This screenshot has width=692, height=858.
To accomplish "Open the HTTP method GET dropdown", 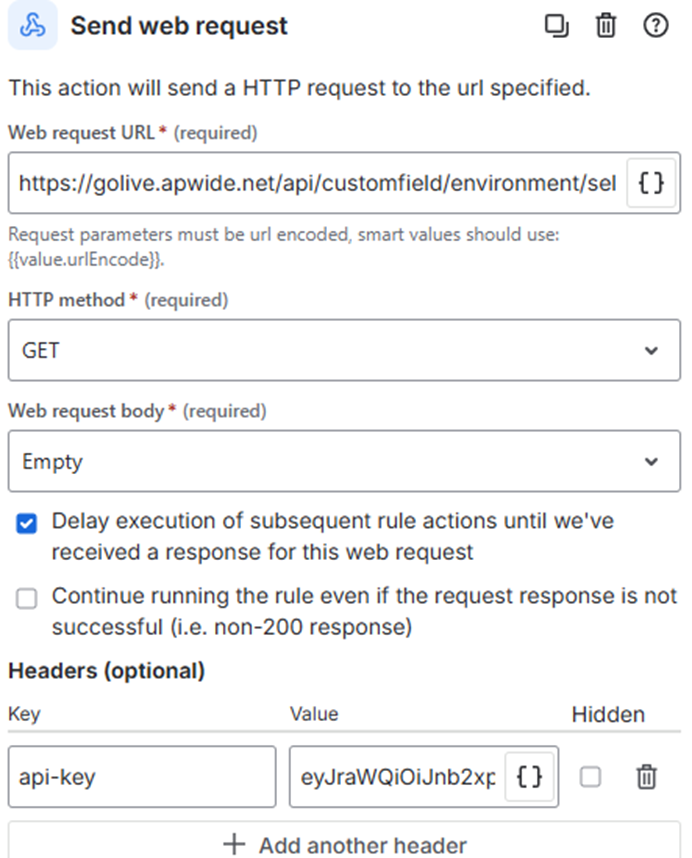I will tap(344, 351).
